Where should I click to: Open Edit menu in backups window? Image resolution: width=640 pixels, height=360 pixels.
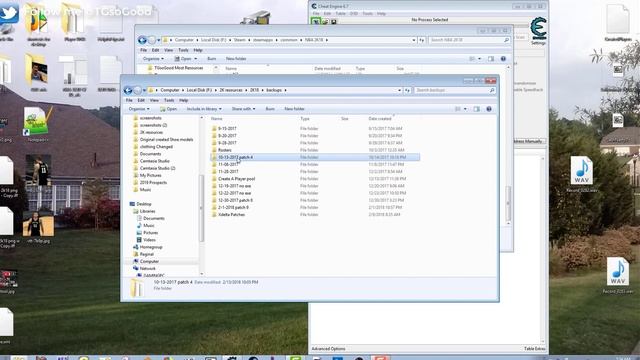[x=141, y=100]
